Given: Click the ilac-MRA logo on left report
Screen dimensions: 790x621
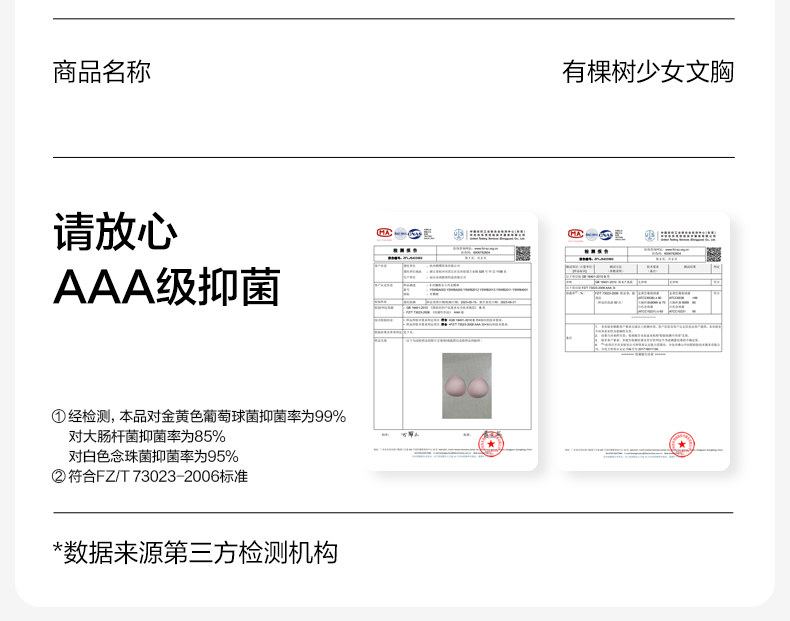Looking at the screenshot, I should coord(399,233).
